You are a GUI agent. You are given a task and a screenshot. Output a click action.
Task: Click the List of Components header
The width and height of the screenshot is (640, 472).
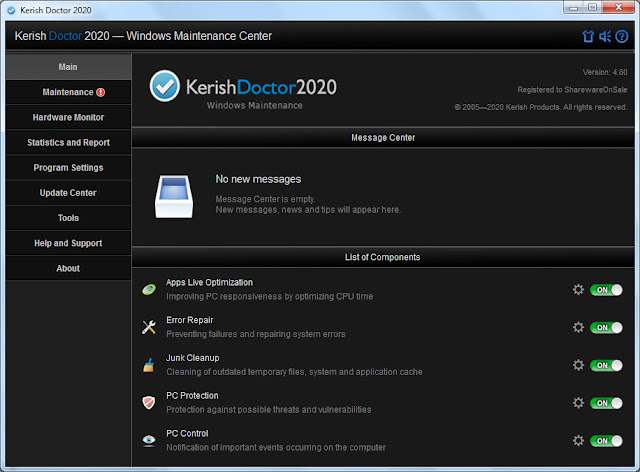(x=383, y=257)
